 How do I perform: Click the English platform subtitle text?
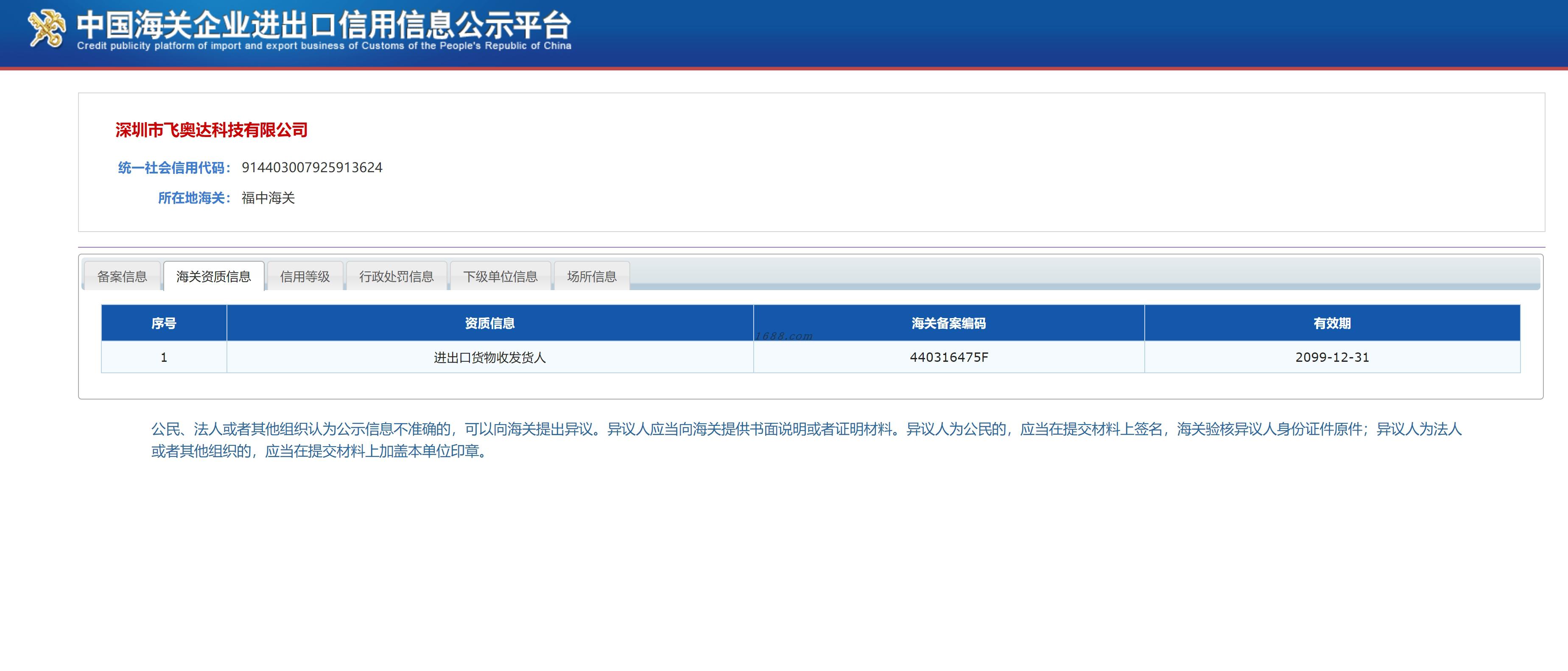pyautogui.click(x=324, y=46)
